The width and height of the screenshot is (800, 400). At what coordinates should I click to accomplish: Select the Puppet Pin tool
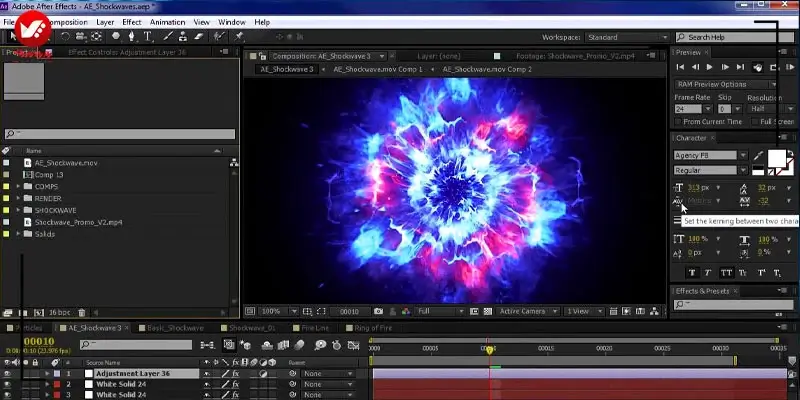tap(238, 36)
